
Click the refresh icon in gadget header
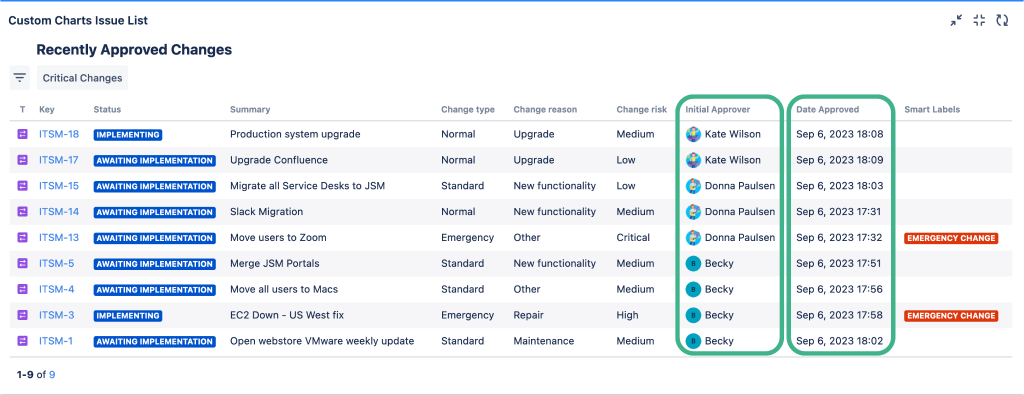coord(1002,20)
